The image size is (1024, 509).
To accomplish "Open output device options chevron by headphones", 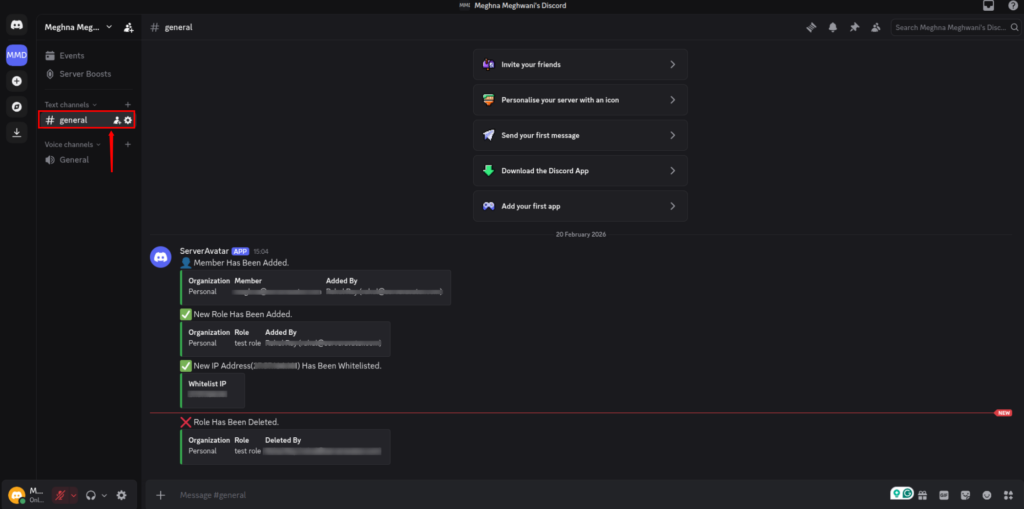I will [x=104, y=495].
